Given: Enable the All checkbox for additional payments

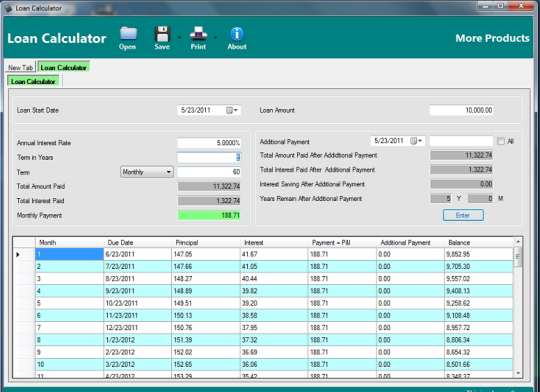Looking at the screenshot, I should coord(501,141).
